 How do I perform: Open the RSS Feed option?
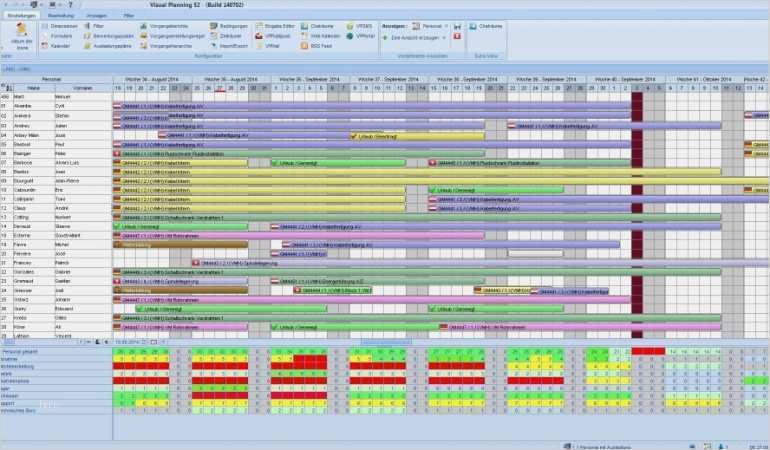[322, 46]
